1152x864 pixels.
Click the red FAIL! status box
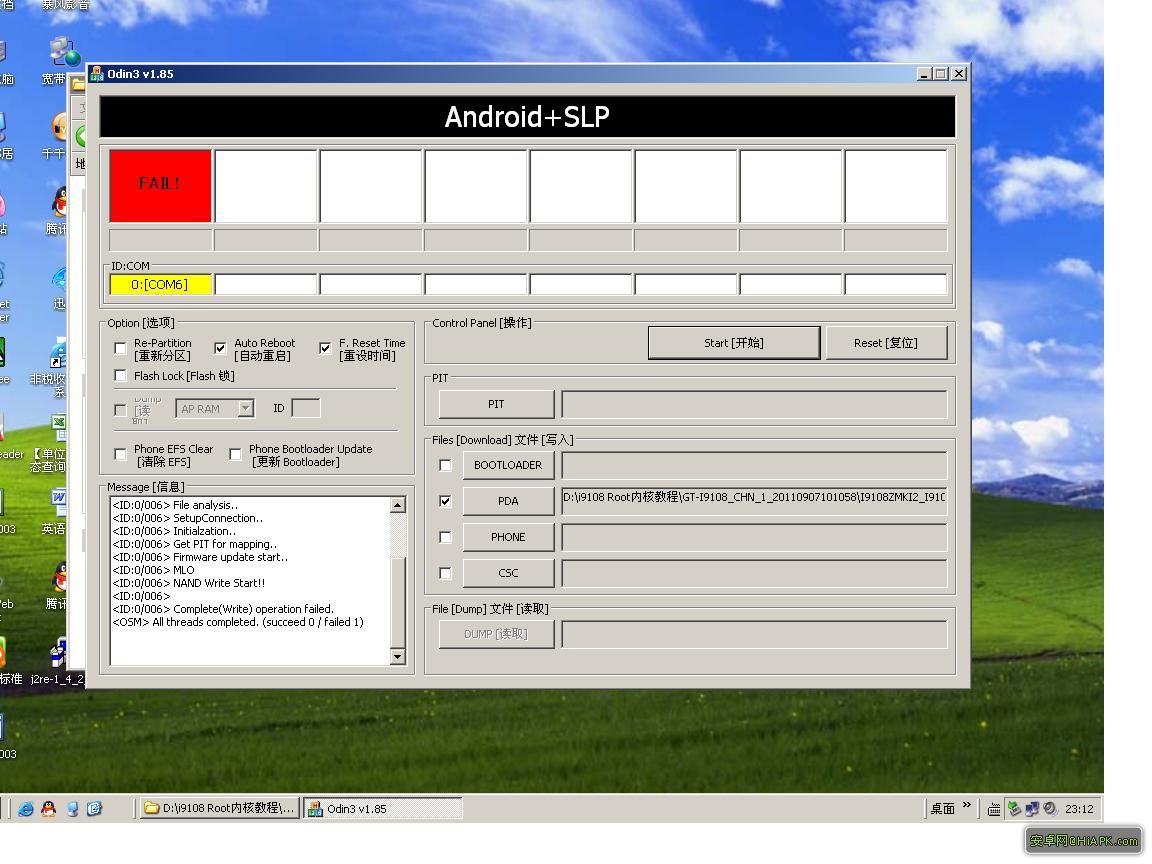[x=160, y=186]
